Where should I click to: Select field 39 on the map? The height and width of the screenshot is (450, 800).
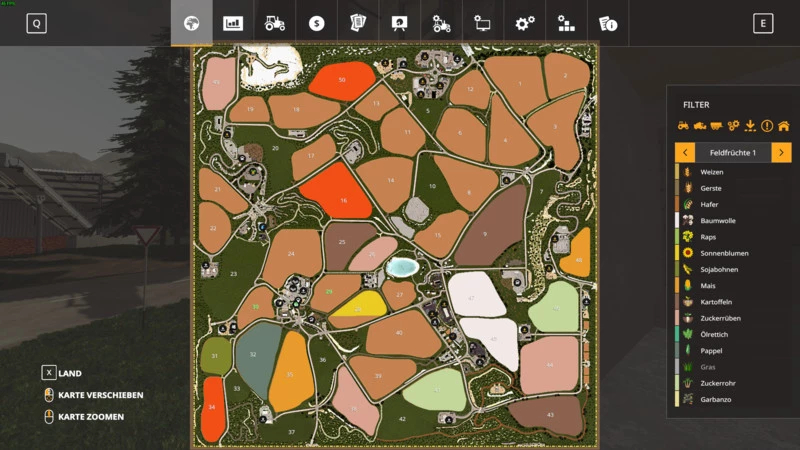(x=381, y=377)
